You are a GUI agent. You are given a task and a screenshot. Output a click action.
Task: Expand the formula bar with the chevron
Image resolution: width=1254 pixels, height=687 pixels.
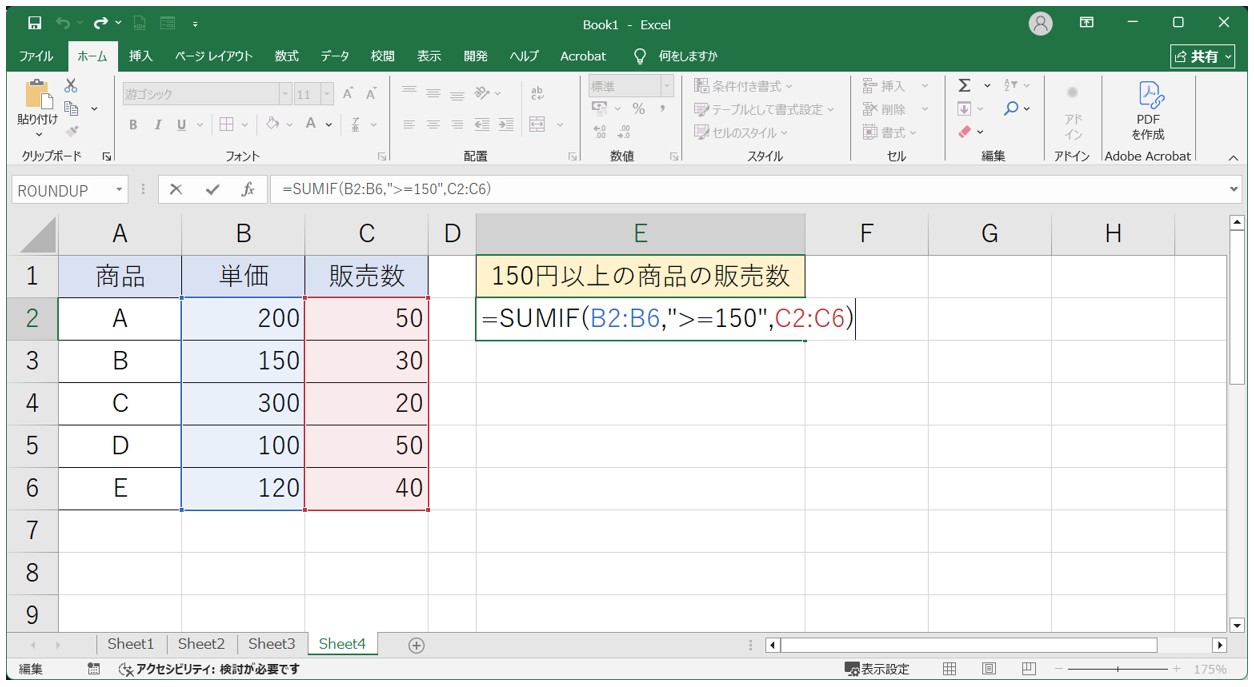point(1234,190)
